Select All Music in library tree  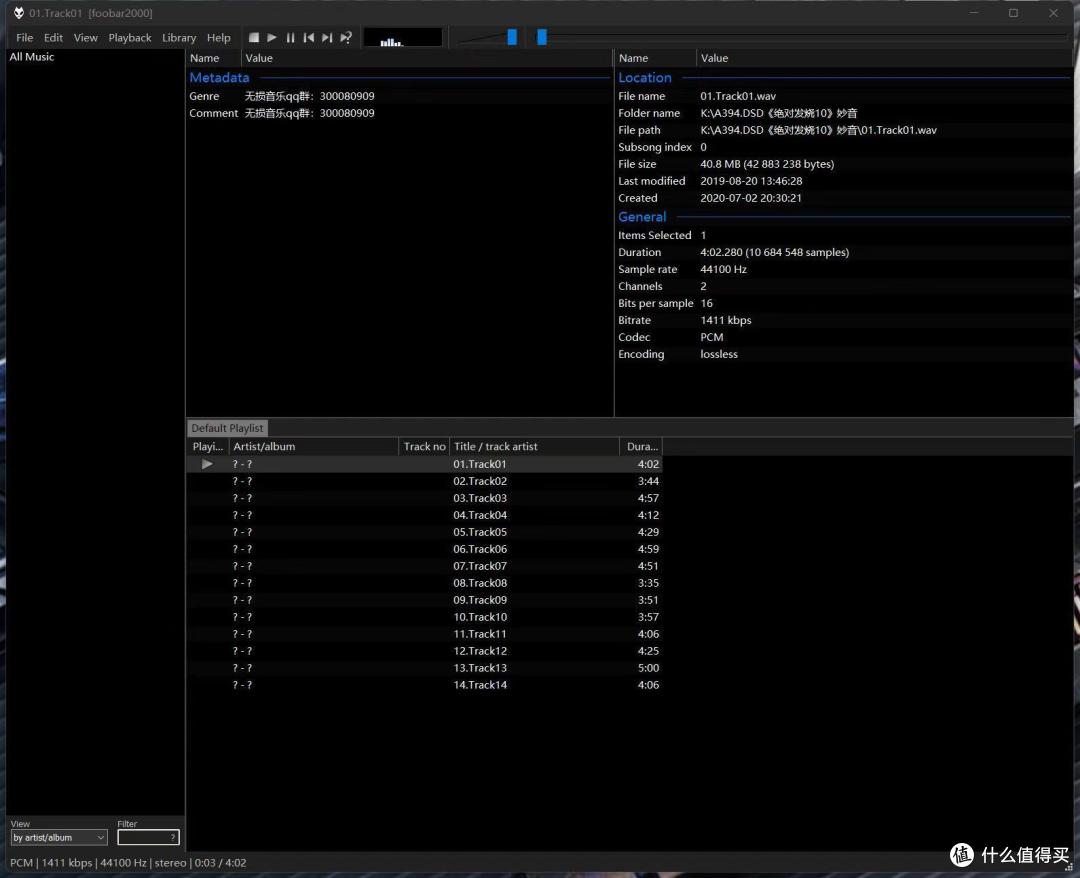coord(32,57)
